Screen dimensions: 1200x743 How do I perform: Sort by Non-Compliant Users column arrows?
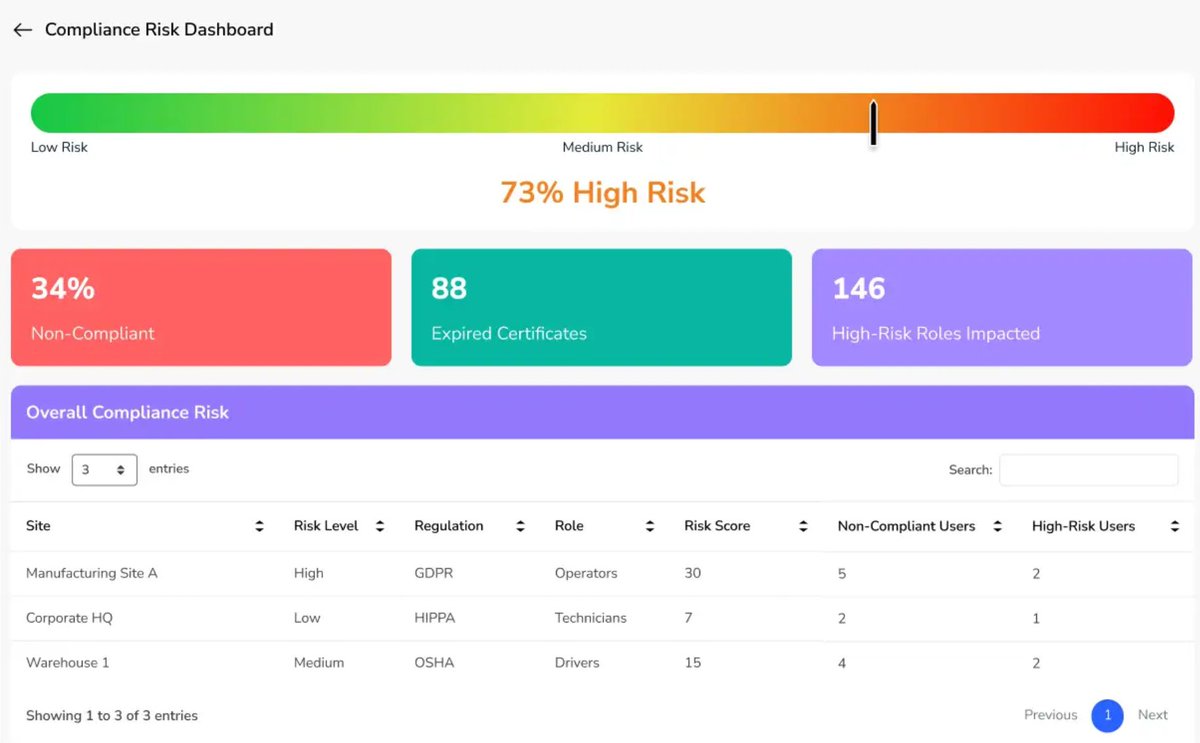click(x=997, y=526)
